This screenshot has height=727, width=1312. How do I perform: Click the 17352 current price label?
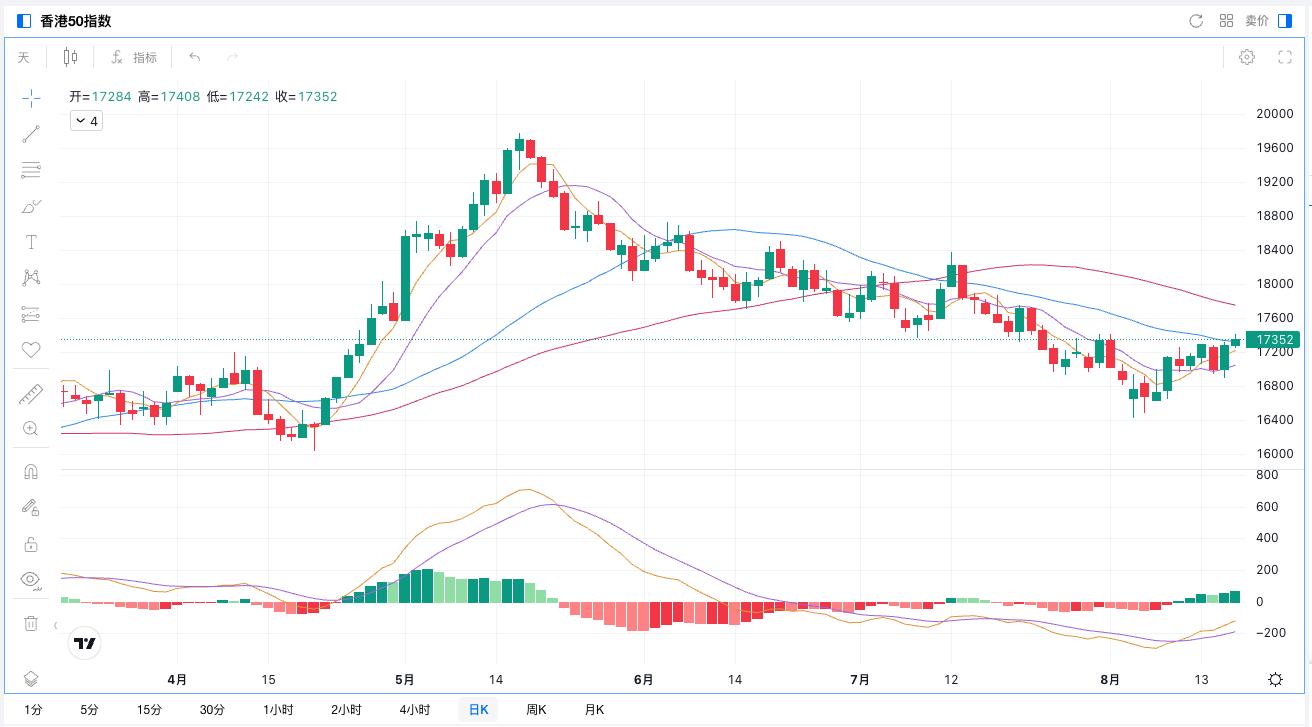click(1275, 340)
